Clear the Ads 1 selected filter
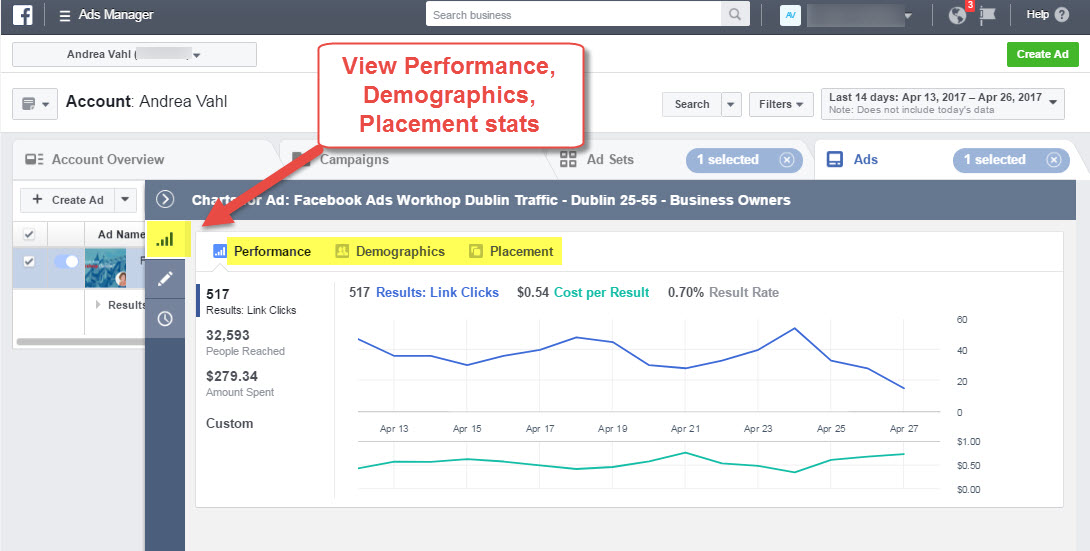Viewport: 1090px width, 551px height. [1054, 160]
